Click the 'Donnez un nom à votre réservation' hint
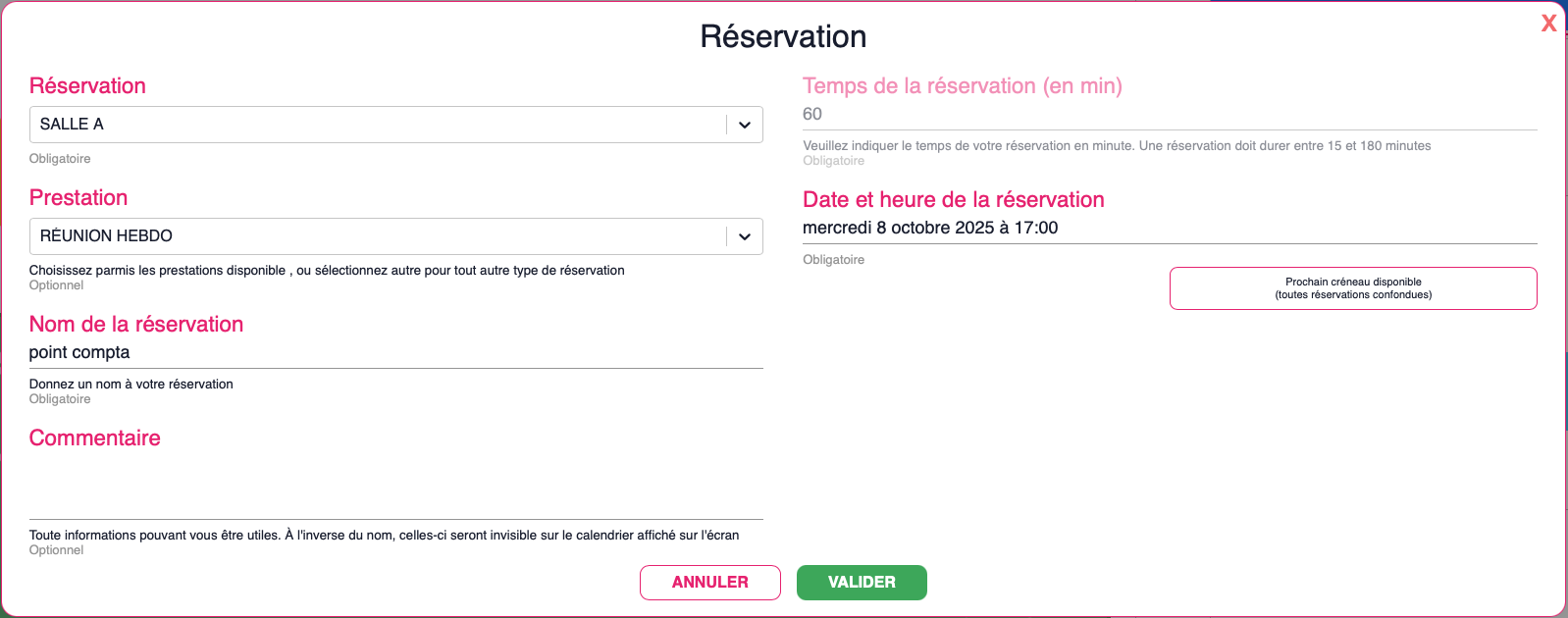Screen dimensions: 1568x618 (x=131, y=385)
